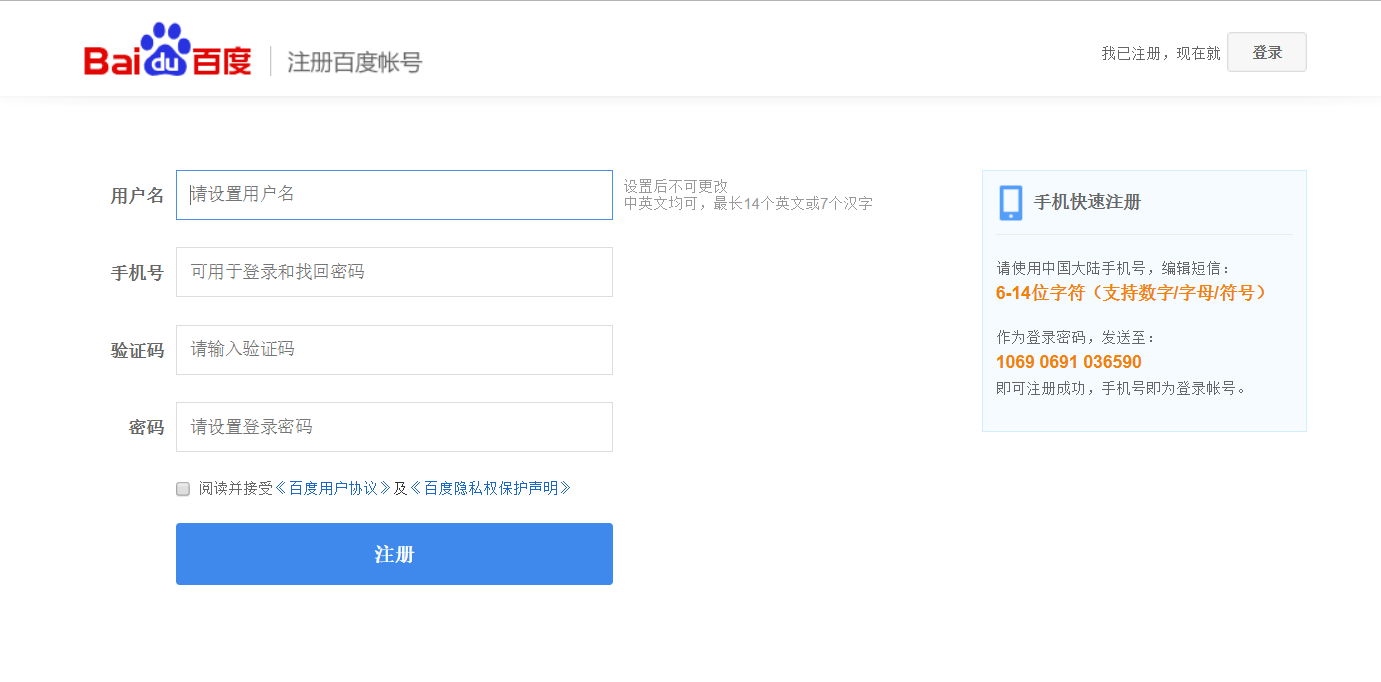This screenshot has width=1381, height=682.
Task: Click the SMS number 1069 0691 036590
Action: click(1069, 362)
